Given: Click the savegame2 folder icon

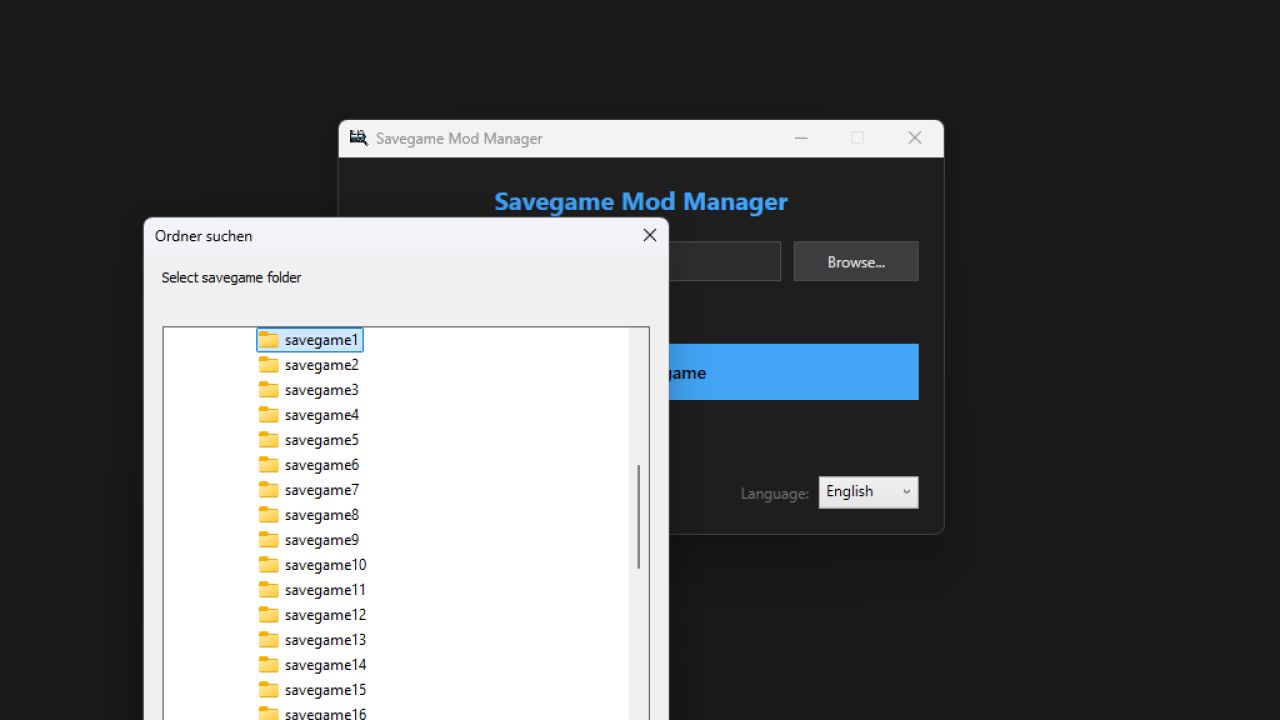Looking at the screenshot, I should pyautogui.click(x=269, y=364).
